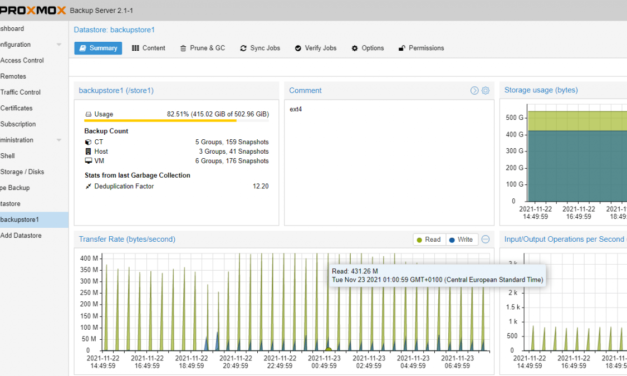Click the Transfer Rate zoom-out icon
Image resolution: width=627 pixels, height=376 pixels.
pos(485,239)
